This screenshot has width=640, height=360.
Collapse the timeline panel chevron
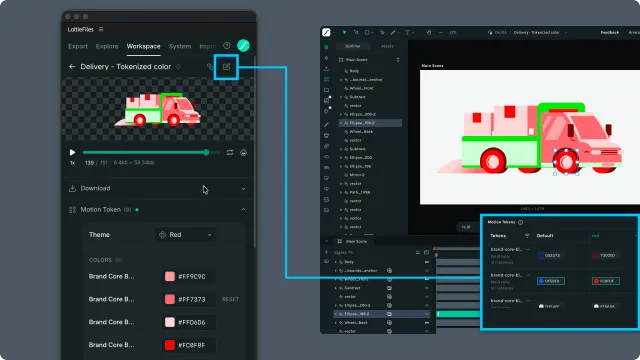pyautogui.click(x=326, y=242)
